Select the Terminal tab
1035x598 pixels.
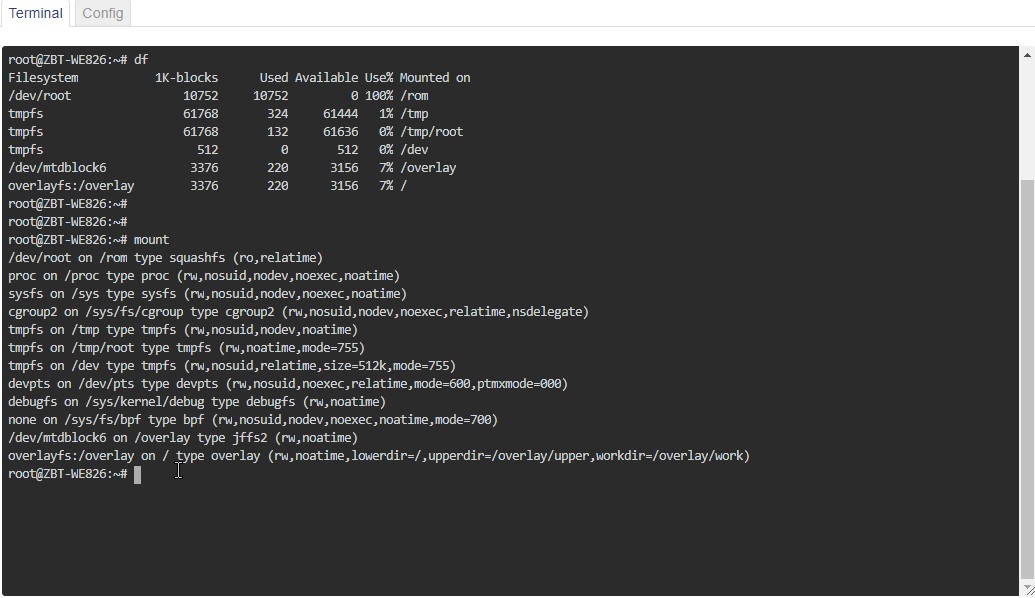(35, 13)
